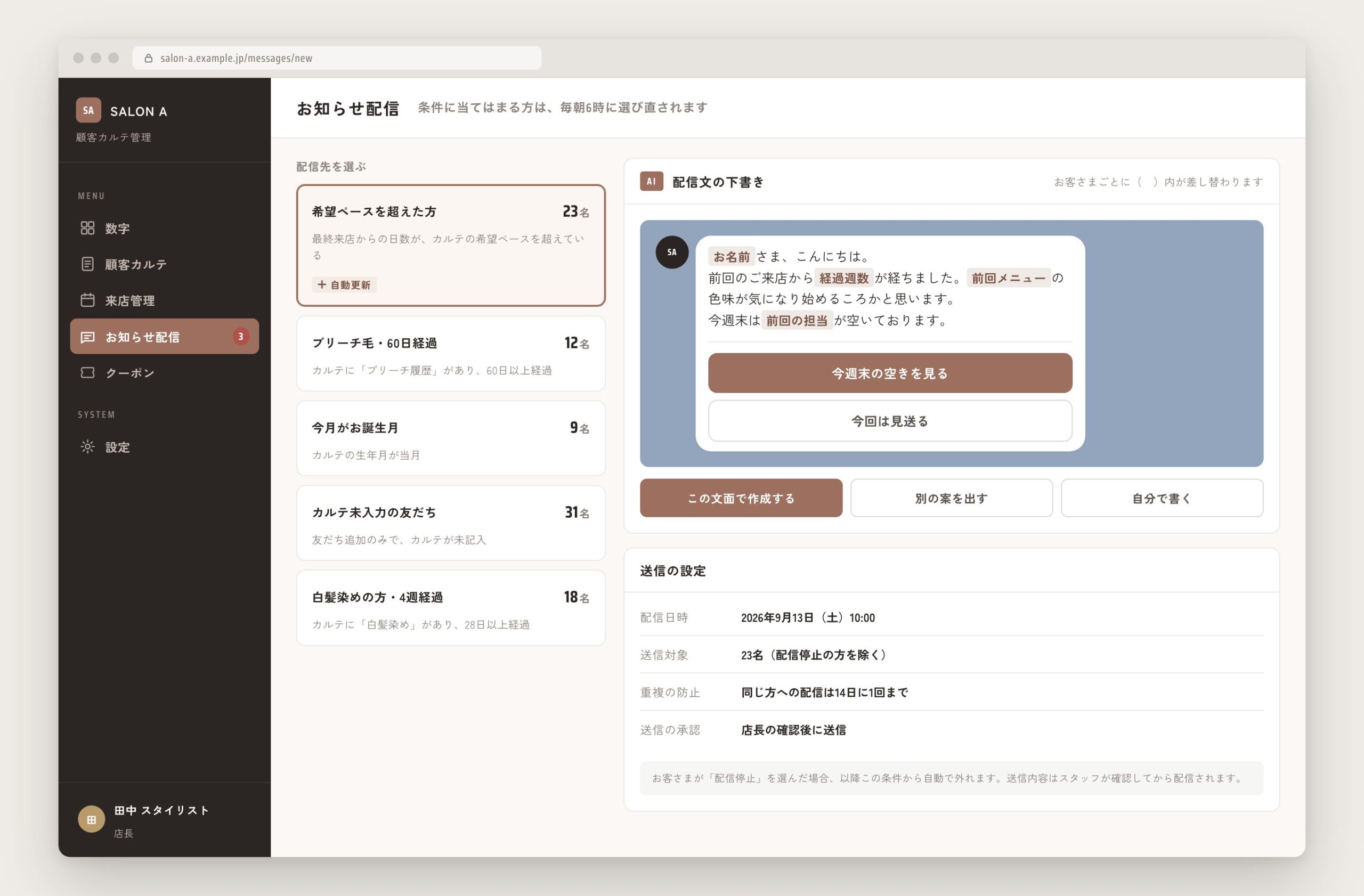This screenshot has width=1364, height=896.
Task: Click the 送信の承認 value 店長の確認後に送信
Action: [793, 730]
